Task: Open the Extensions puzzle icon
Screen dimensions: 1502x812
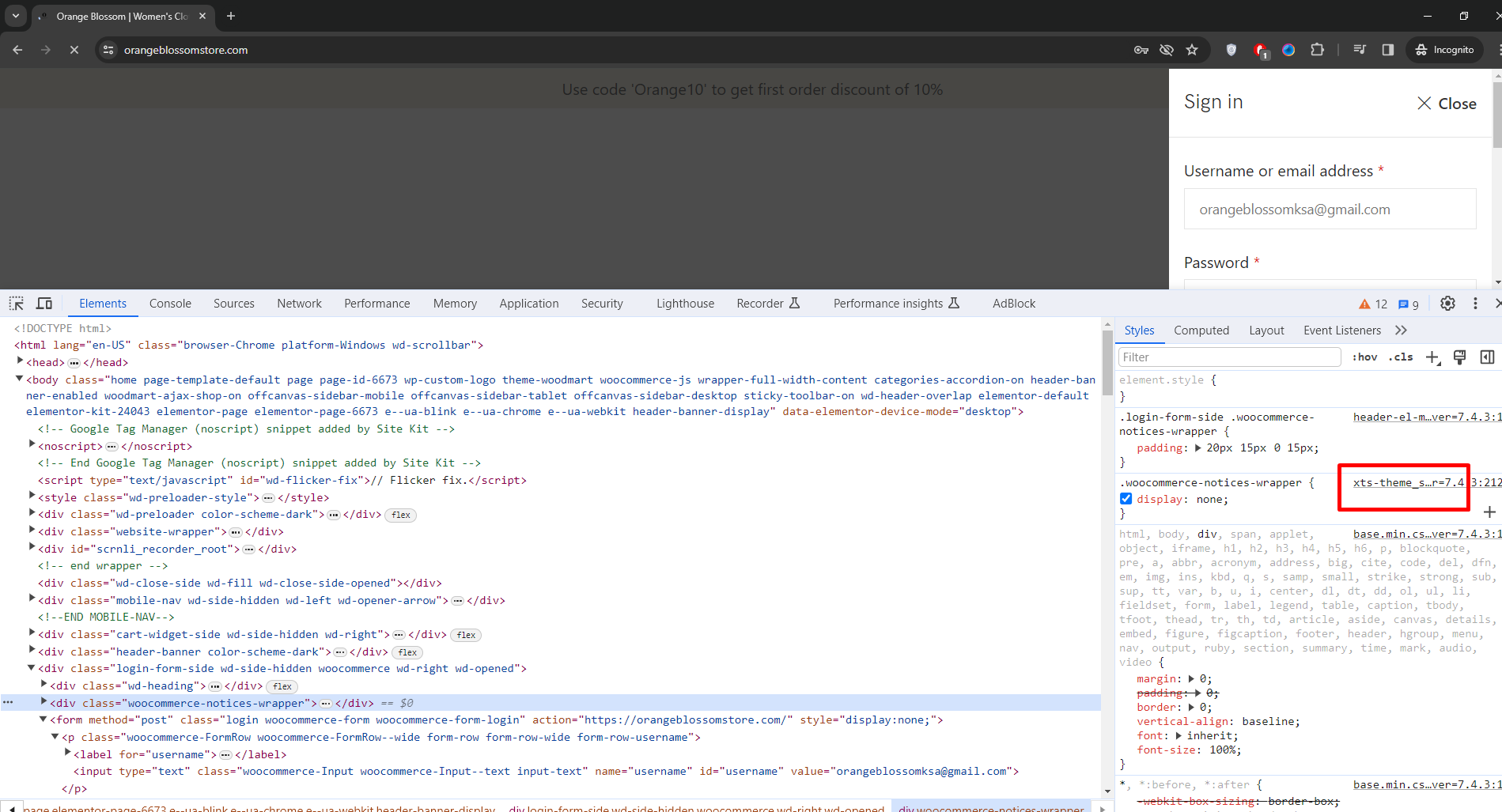Action: [1317, 50]
